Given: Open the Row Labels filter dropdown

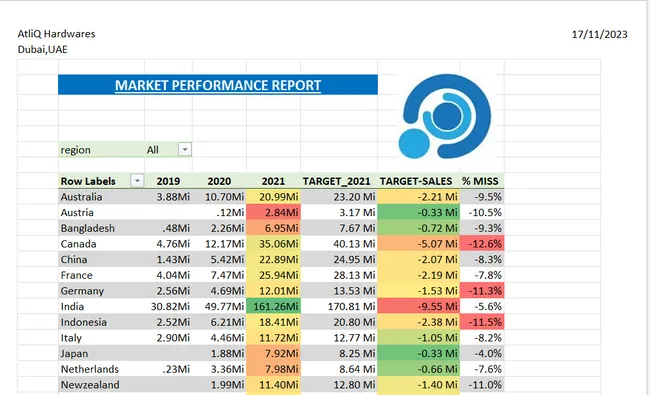Looking at the screenshot, I should 137,181.
